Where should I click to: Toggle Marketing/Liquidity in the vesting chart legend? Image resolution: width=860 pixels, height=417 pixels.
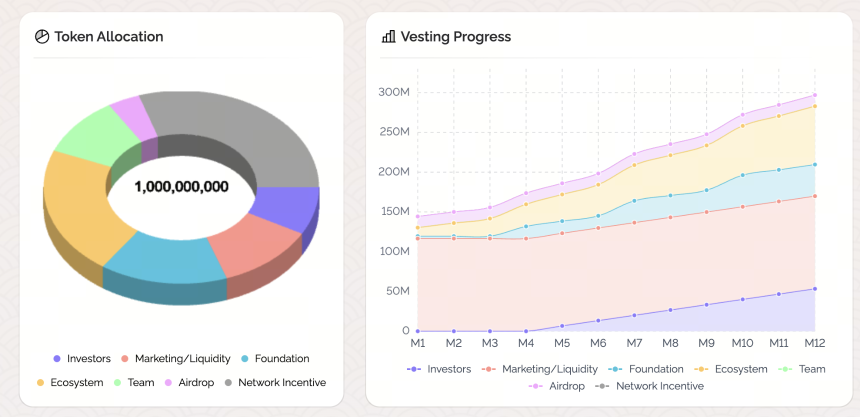tap(539, 369)
